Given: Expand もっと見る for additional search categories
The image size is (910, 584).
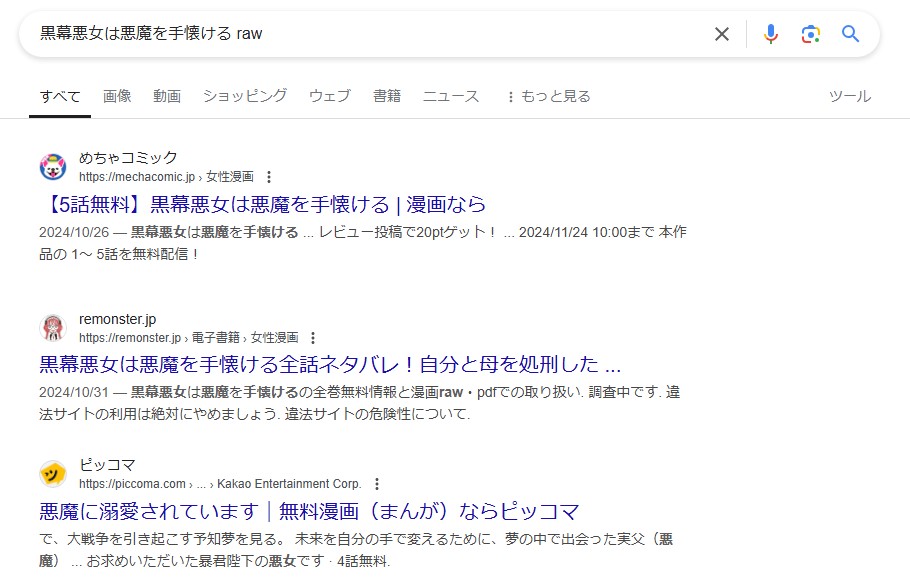Looking at the screenshot, I should coord(552,96).
